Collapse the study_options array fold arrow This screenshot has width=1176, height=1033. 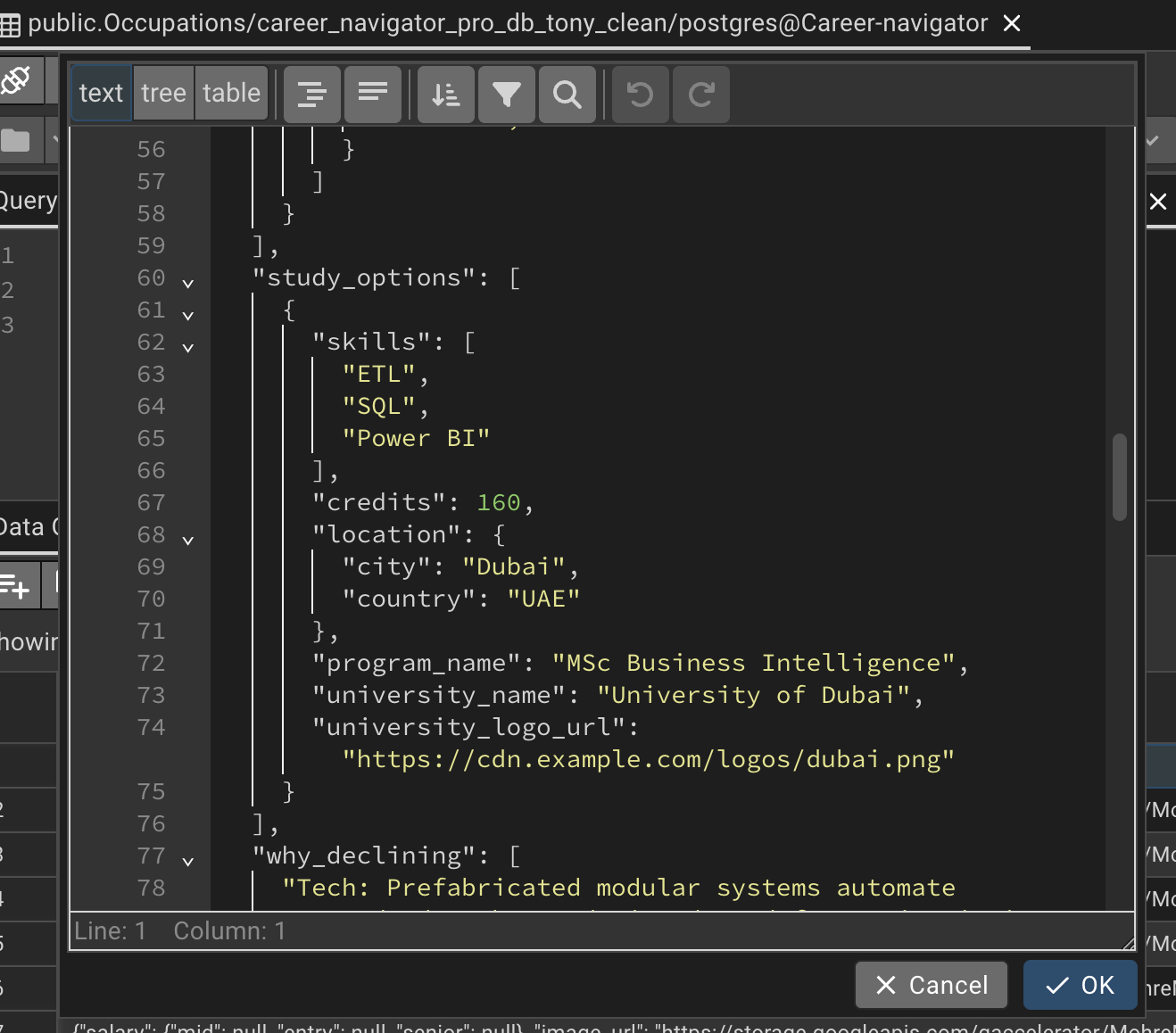coord(188,284)
